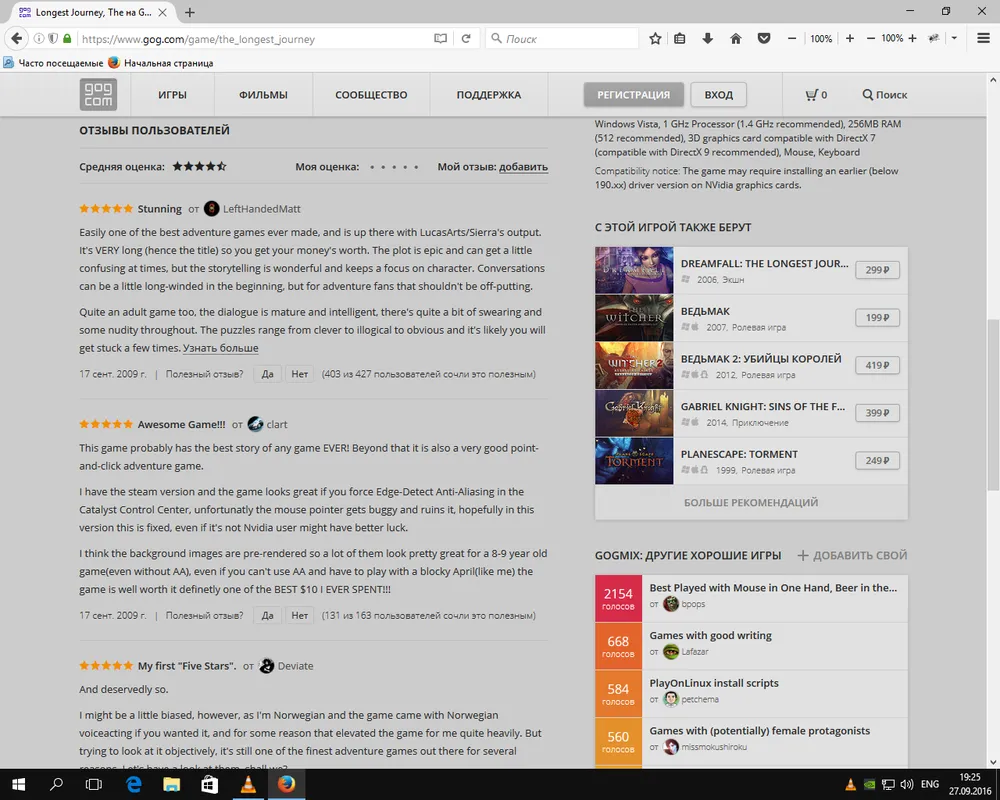Open File Explorer from the taskbar
The height and width of the screenshot is (800, 1000).
click(172, 784)
